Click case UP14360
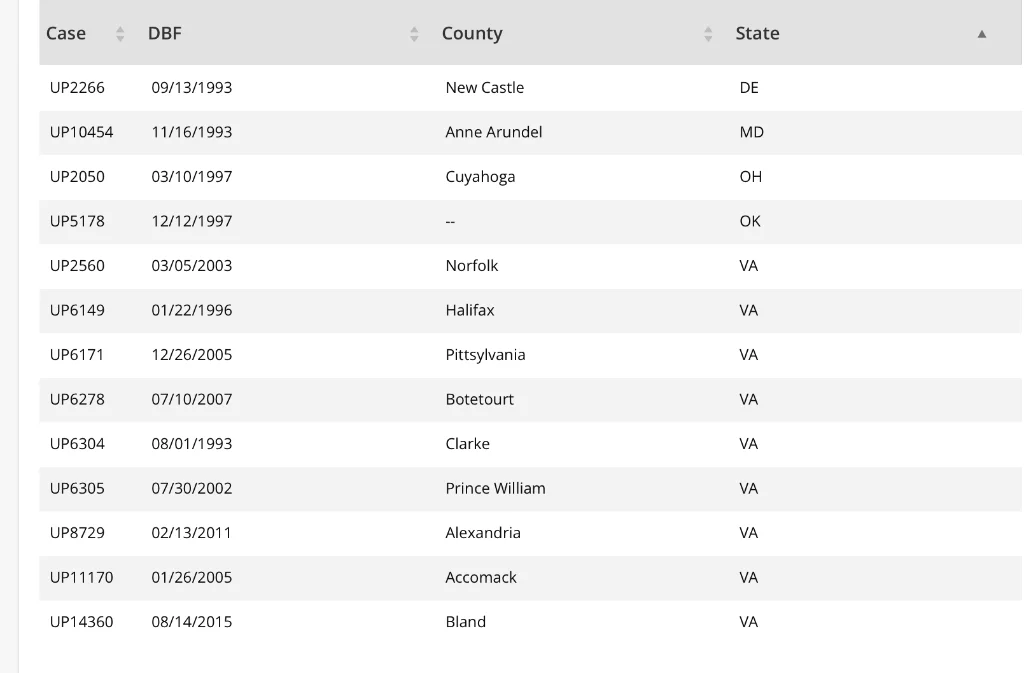The width and height of the screenshot is (1024, 673). click(82, 622)
